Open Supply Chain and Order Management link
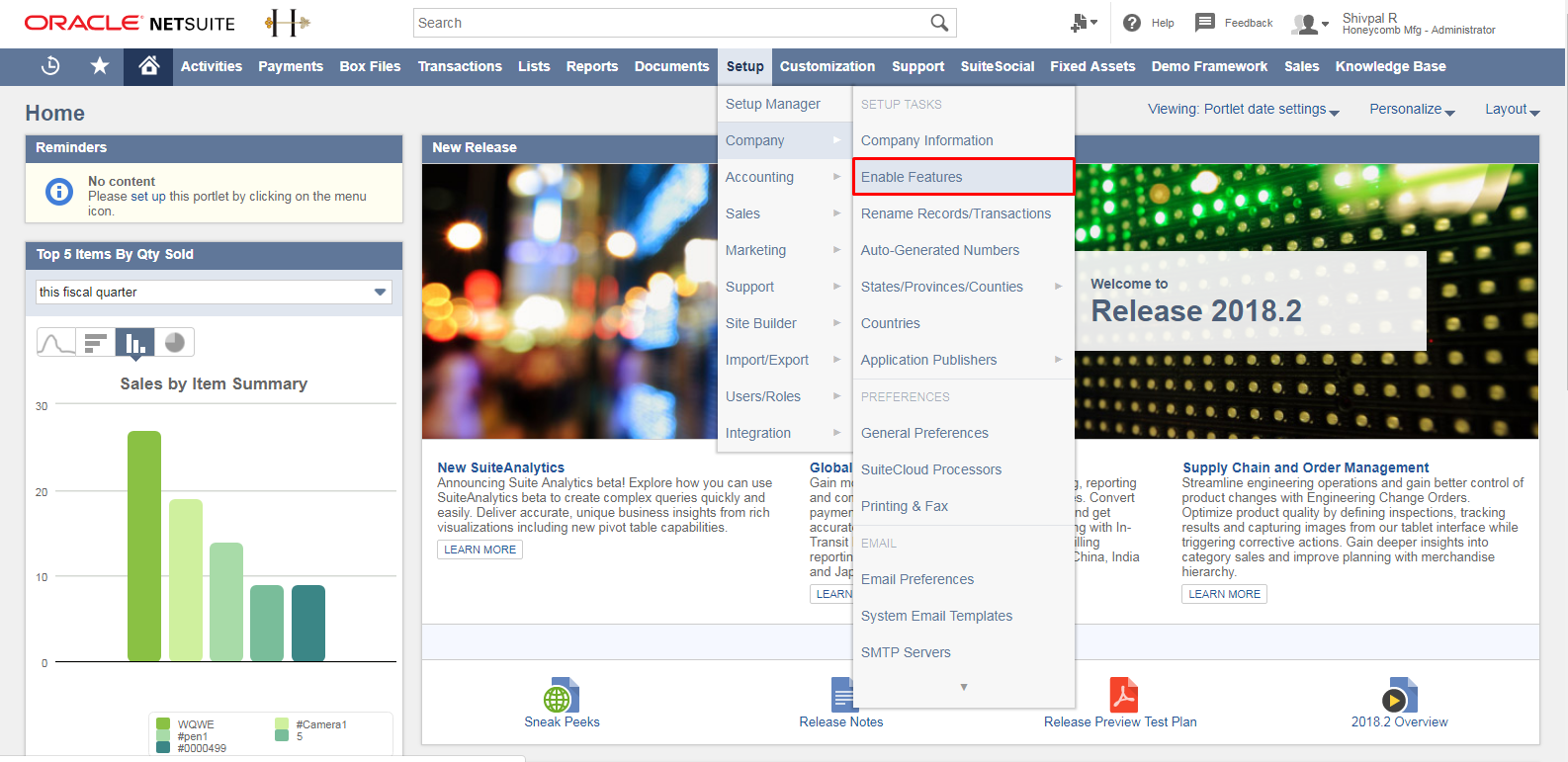This screenshot has width=1568, height=762. click(x=1306, y=467)
